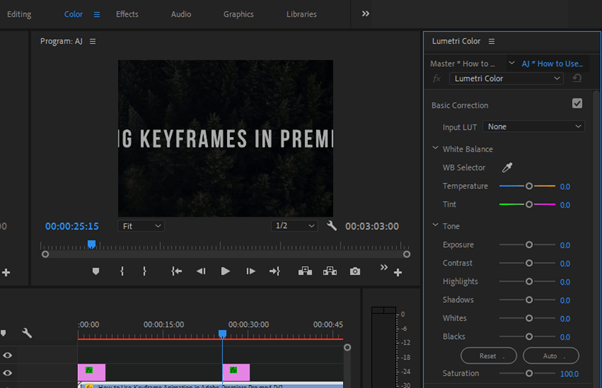Go to In point
This screenshot has height=388, width=602.
click(x=176, y=271)
